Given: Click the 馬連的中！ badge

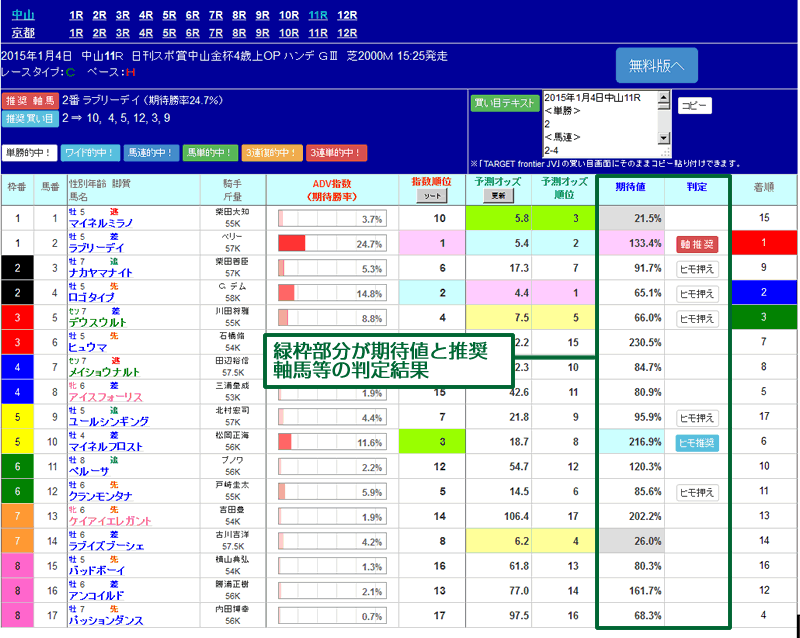Looking at the screenshot, I should tap(152, 153).
